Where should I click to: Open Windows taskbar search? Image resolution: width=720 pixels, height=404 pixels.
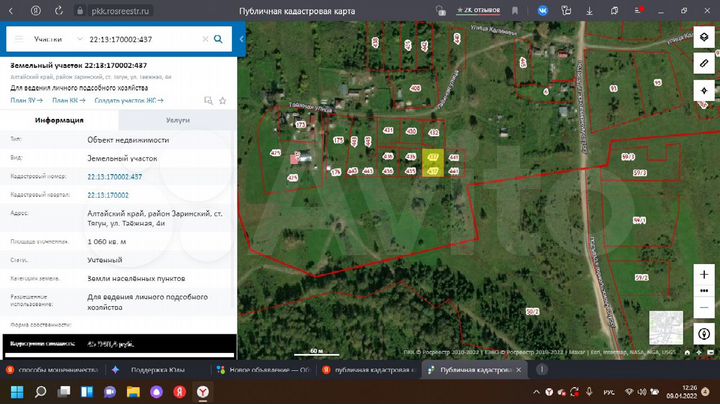(40, 392)
